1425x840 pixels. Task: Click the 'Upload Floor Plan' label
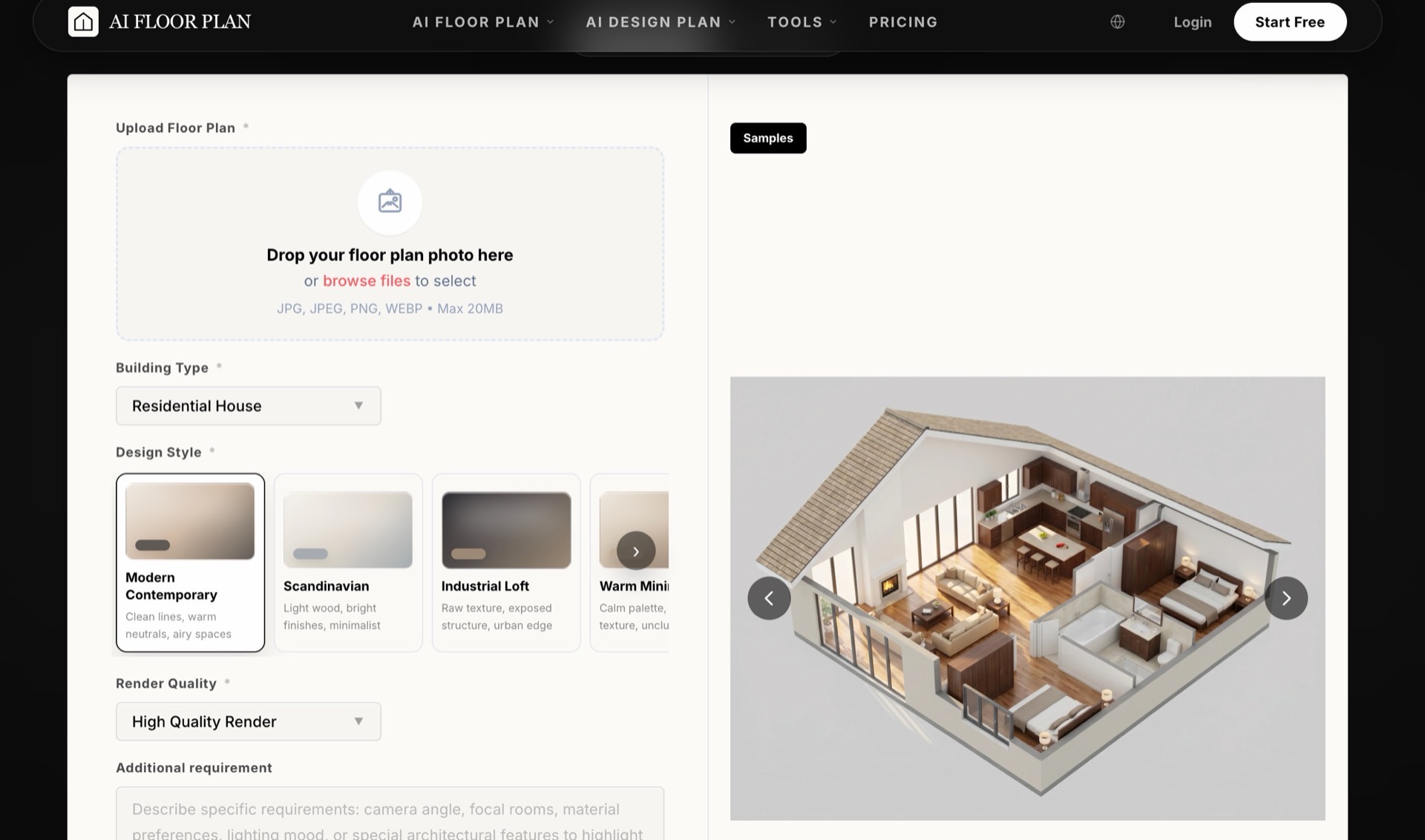click(x=175, y=128)
